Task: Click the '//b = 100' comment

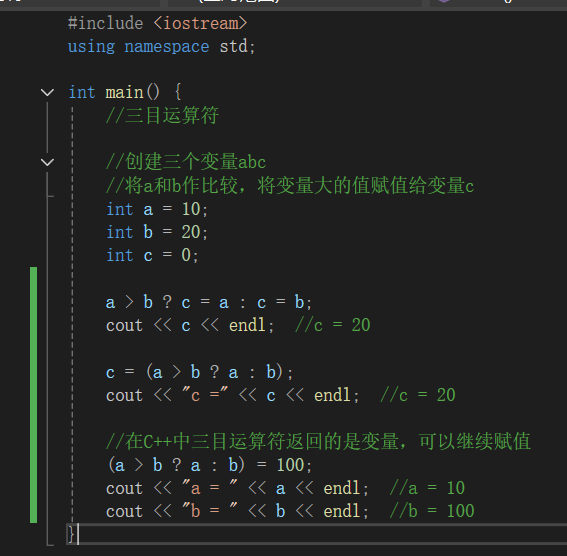Action: click(432, 511)
